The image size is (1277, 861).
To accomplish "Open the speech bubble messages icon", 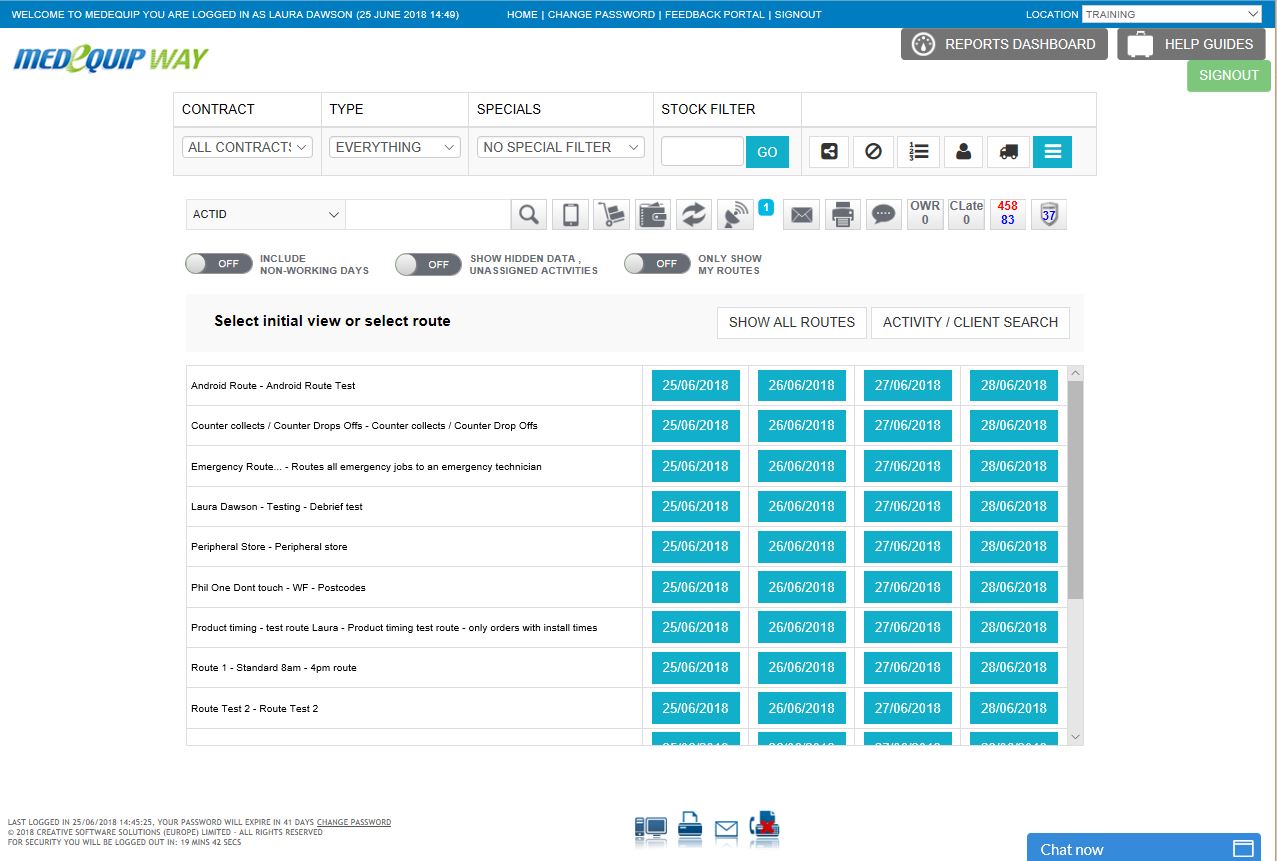I will pos(883,214).
